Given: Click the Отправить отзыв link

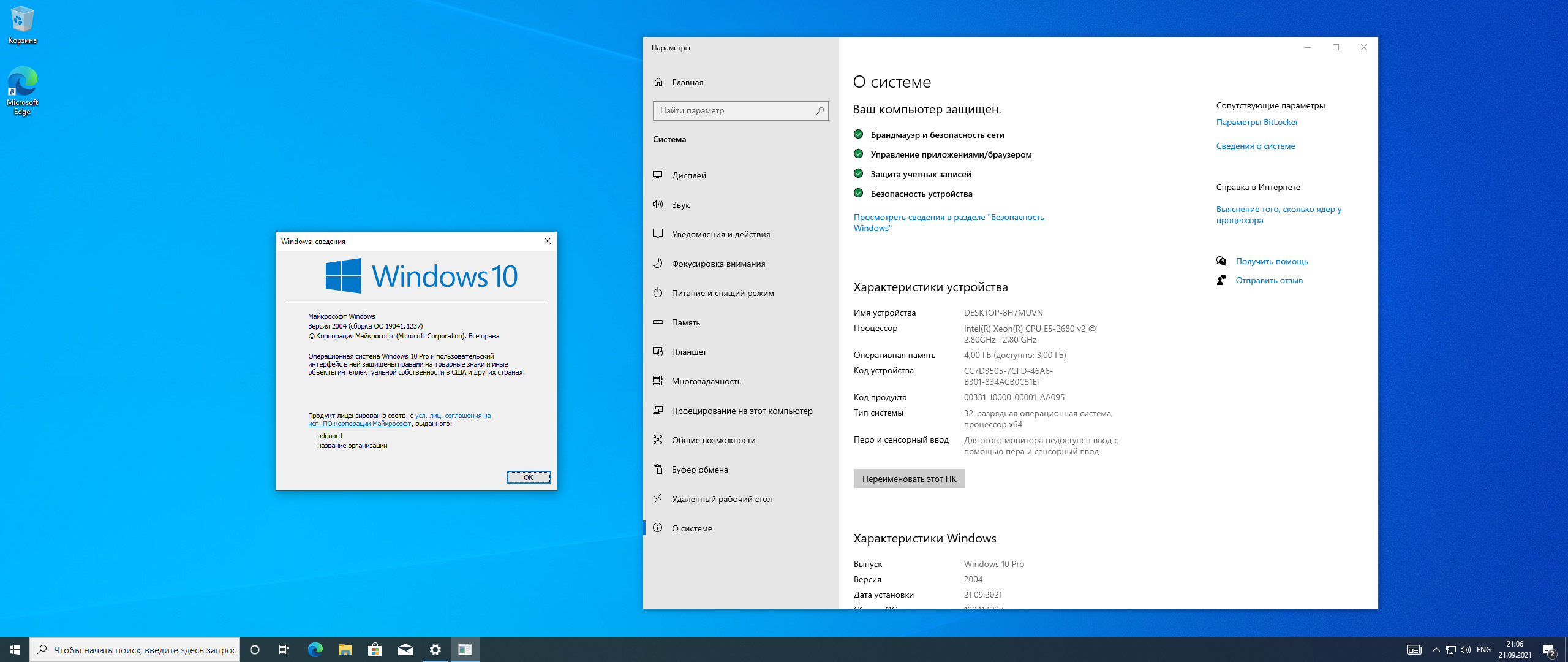Looking at the screenshot, I should pos(1268,280).
